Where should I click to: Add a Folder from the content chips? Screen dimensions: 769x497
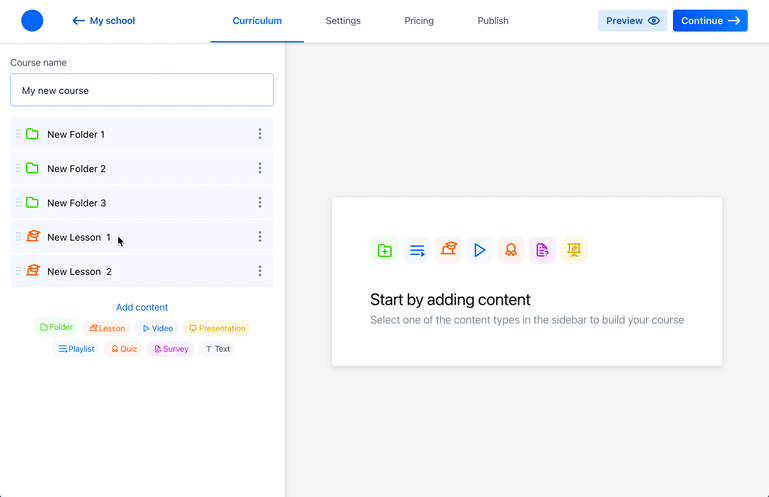pos(56,327)
